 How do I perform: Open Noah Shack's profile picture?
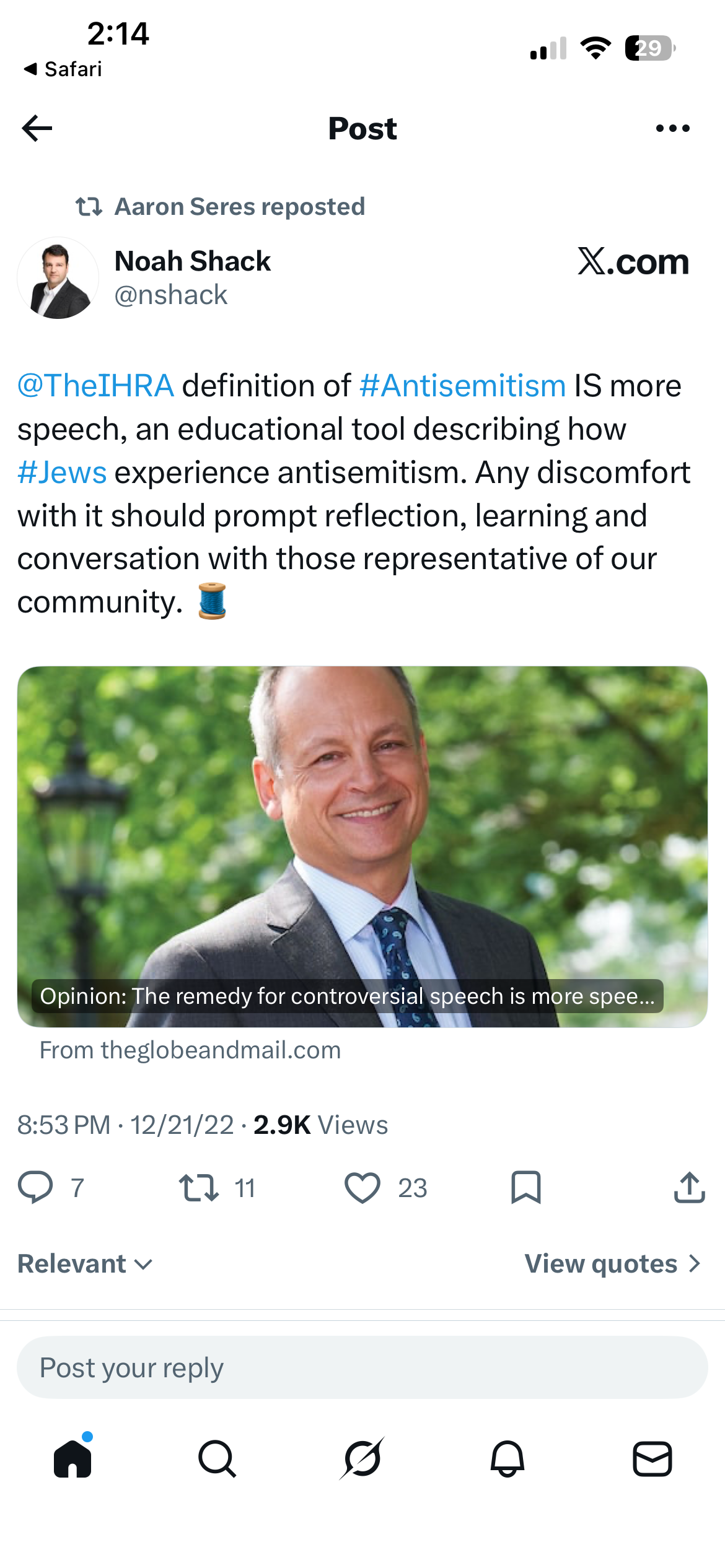[58, 278]
